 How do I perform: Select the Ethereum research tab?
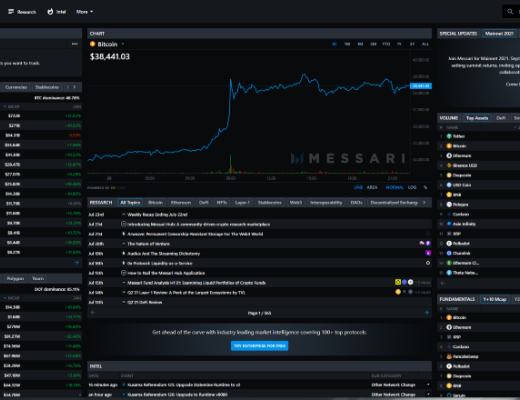pyautogui.click(x=181, y=202)
